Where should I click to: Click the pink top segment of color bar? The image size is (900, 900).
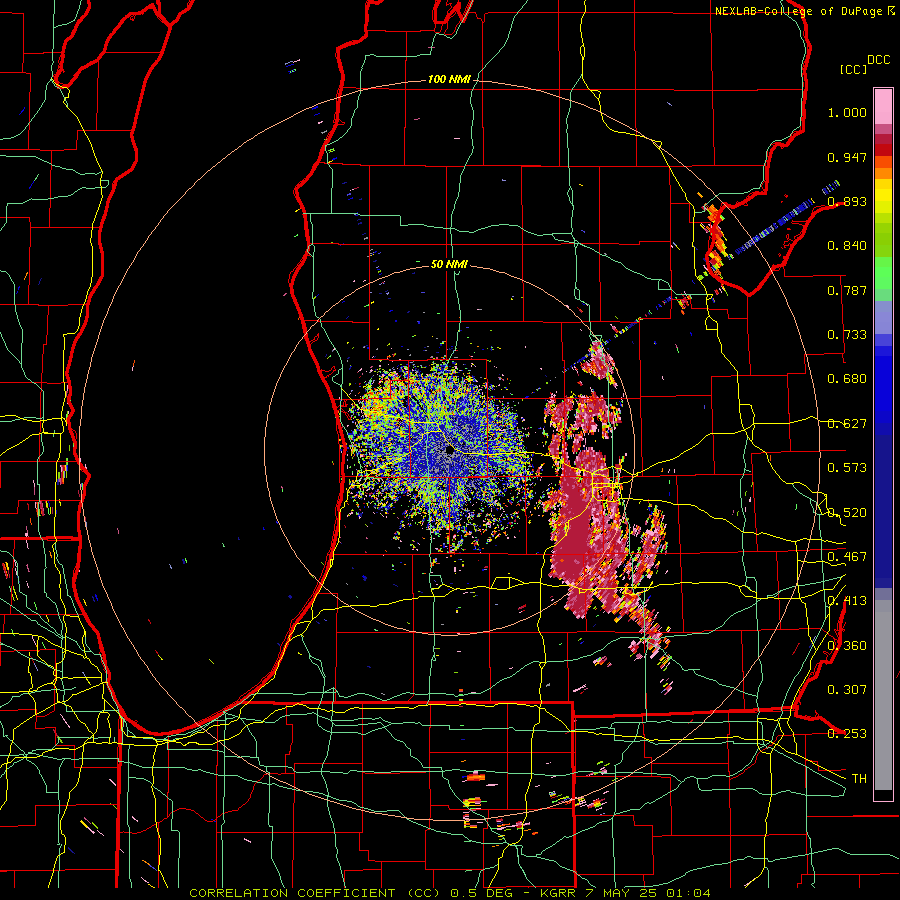[x=883, y=106]
